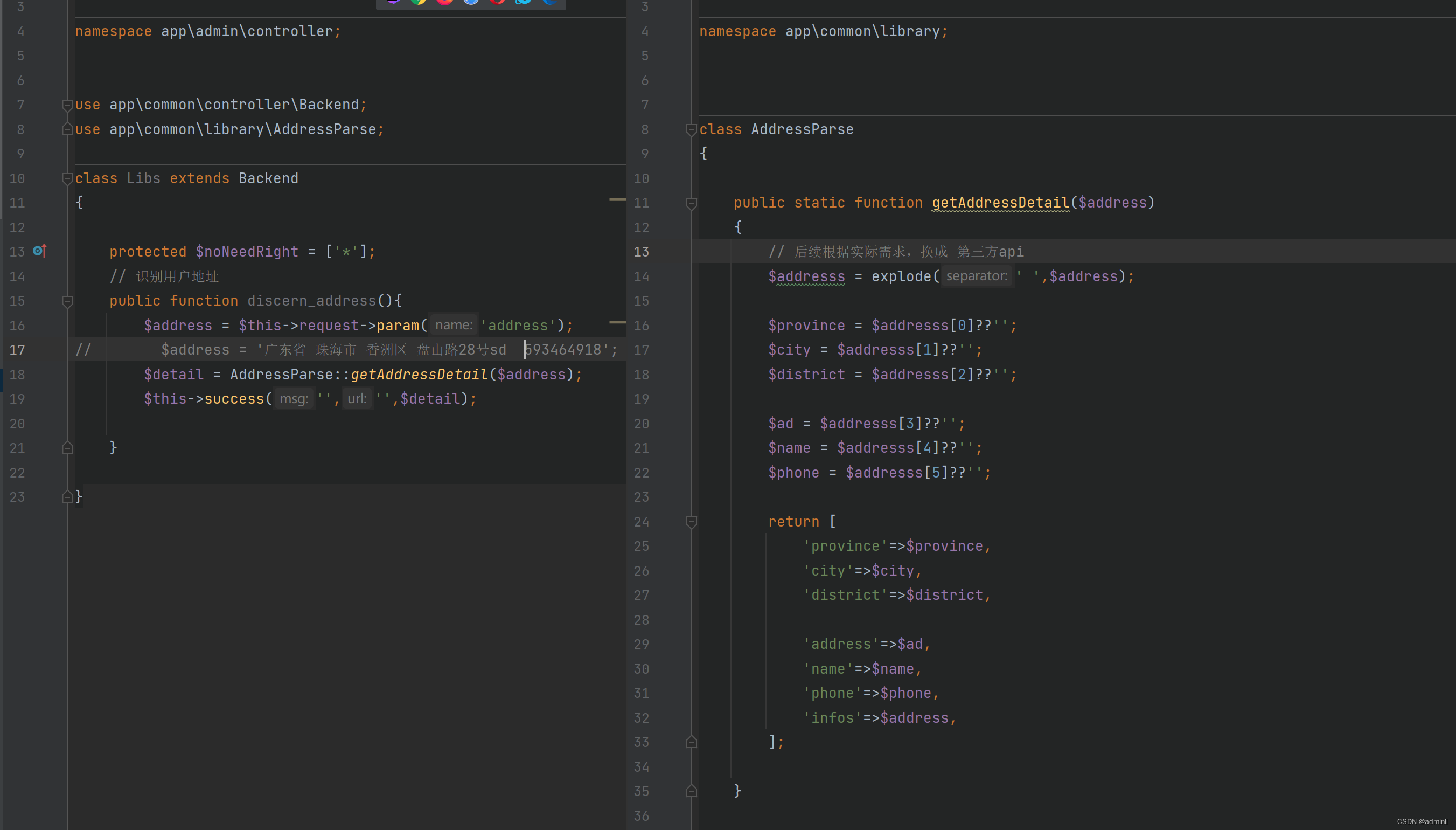This screenshot has height=830, width=1456.
Task: Click fold end marker beside use AddressParse line
Action: 67,129
